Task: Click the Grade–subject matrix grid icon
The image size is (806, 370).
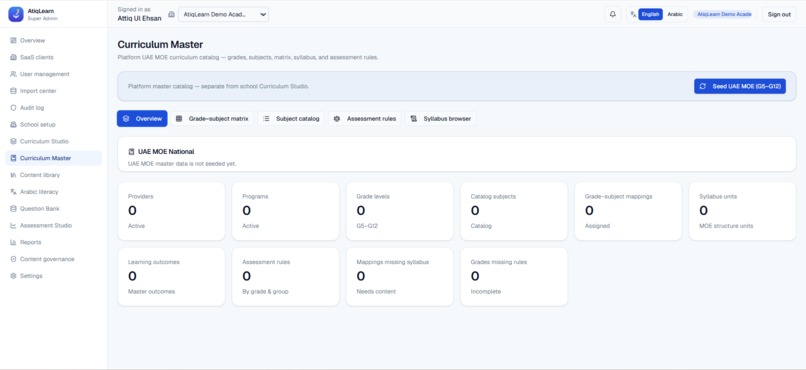Action: tap(179, 119)
